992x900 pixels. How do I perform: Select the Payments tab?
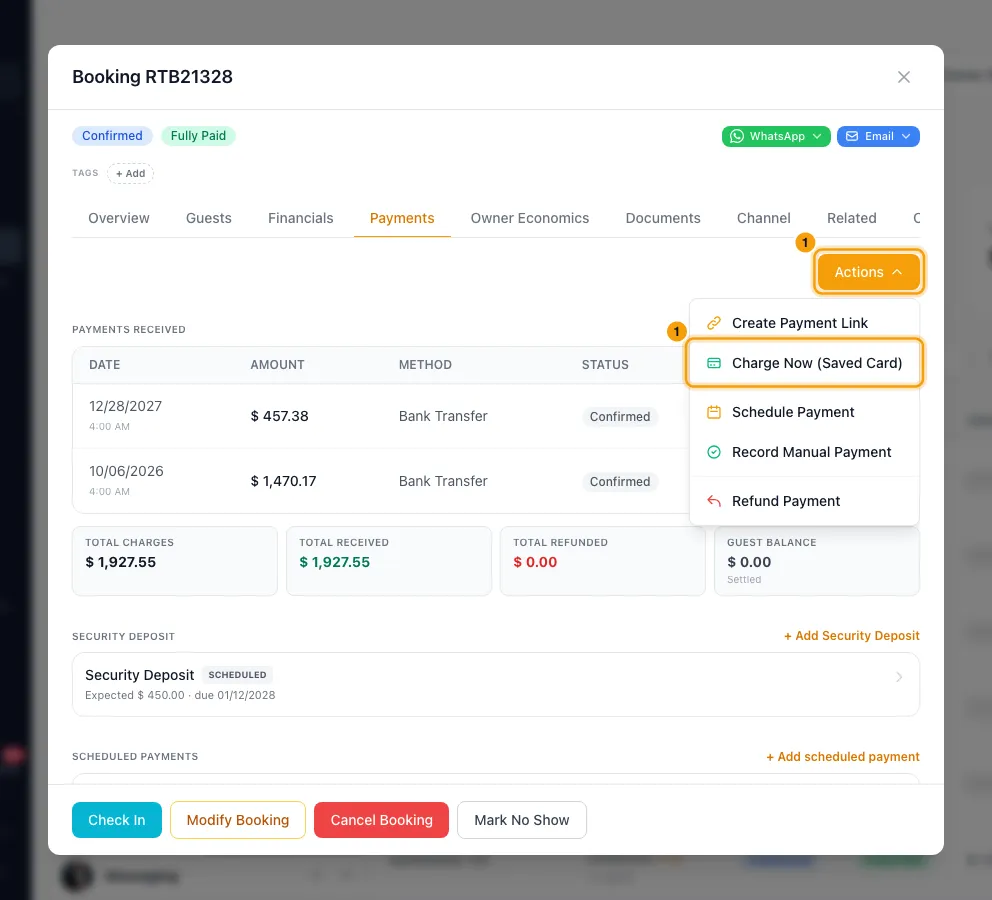402,218
